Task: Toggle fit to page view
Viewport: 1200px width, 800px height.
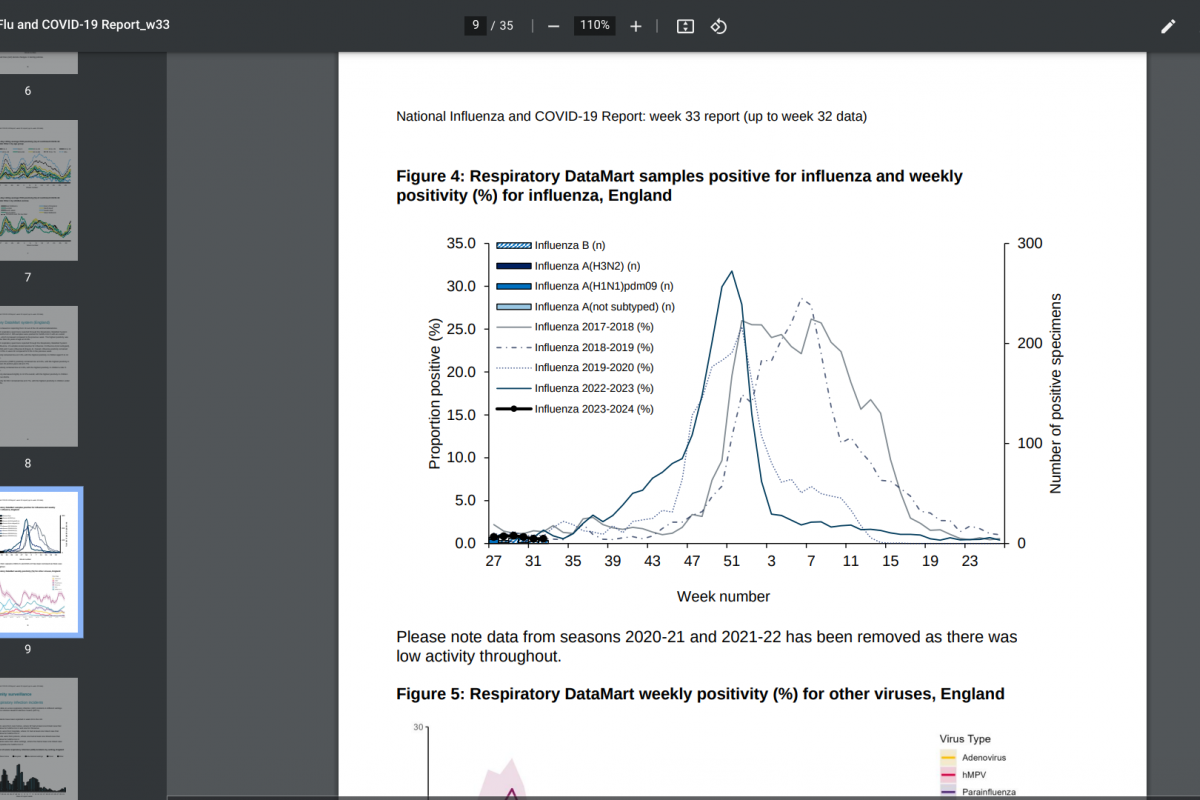Action: click(x=685, y=26)
